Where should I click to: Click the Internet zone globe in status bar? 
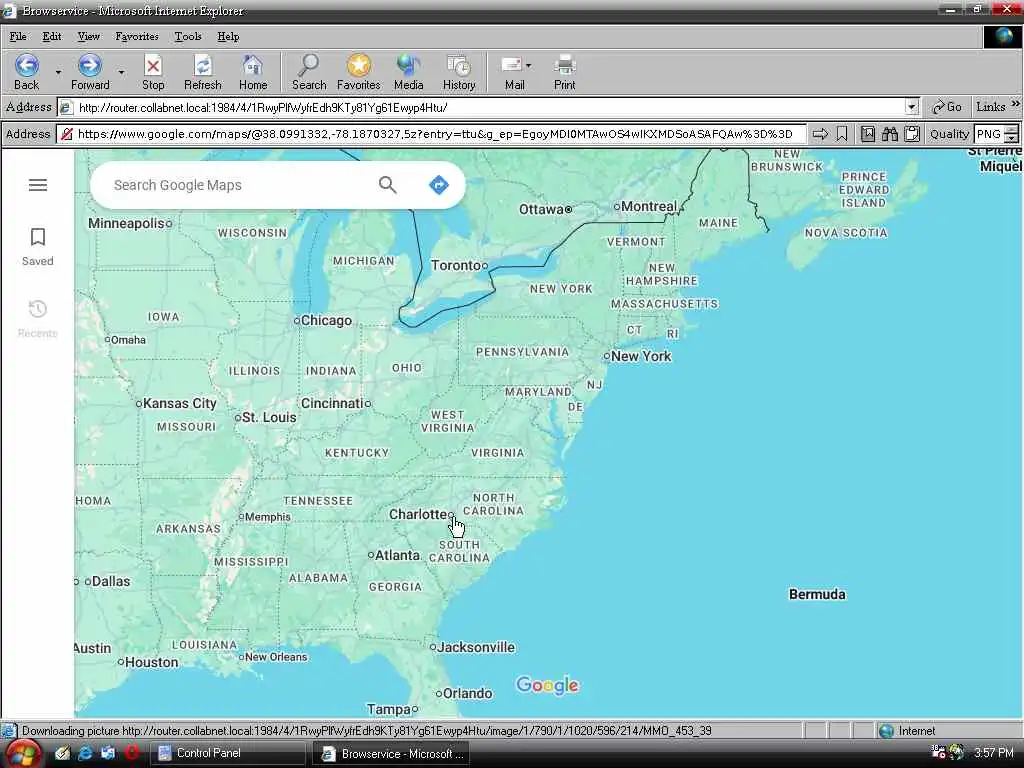(886, 731)
